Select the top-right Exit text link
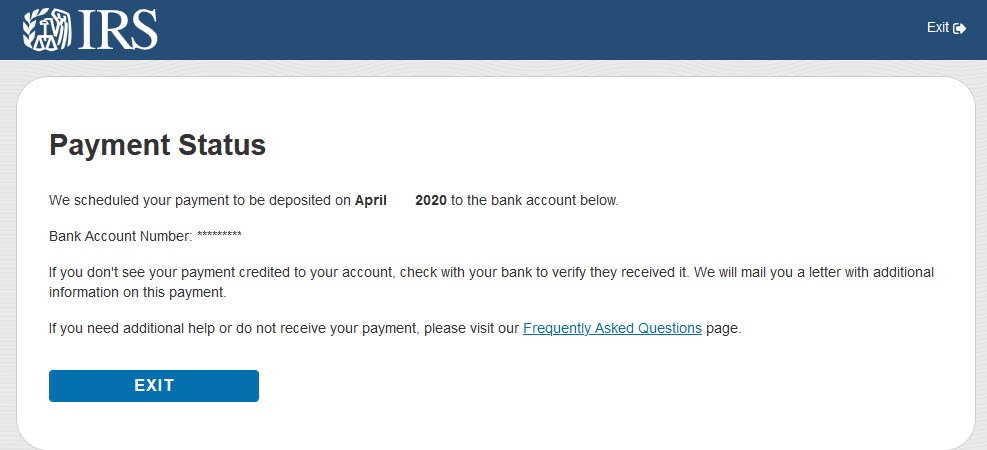Image resolution: width=987 pixels, height=450 pixels. 937,28
